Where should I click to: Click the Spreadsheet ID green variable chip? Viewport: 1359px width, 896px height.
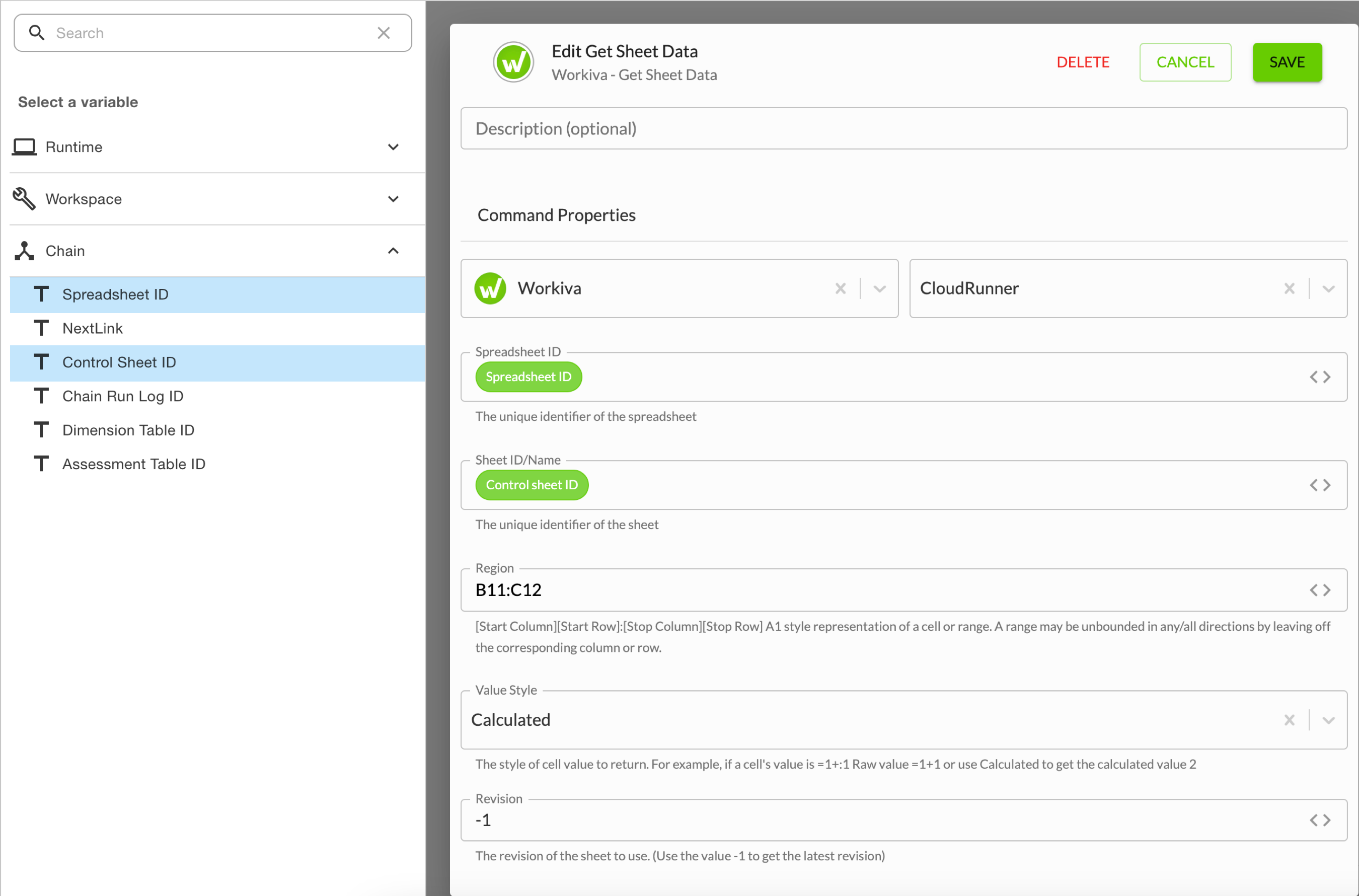(528, 377)
